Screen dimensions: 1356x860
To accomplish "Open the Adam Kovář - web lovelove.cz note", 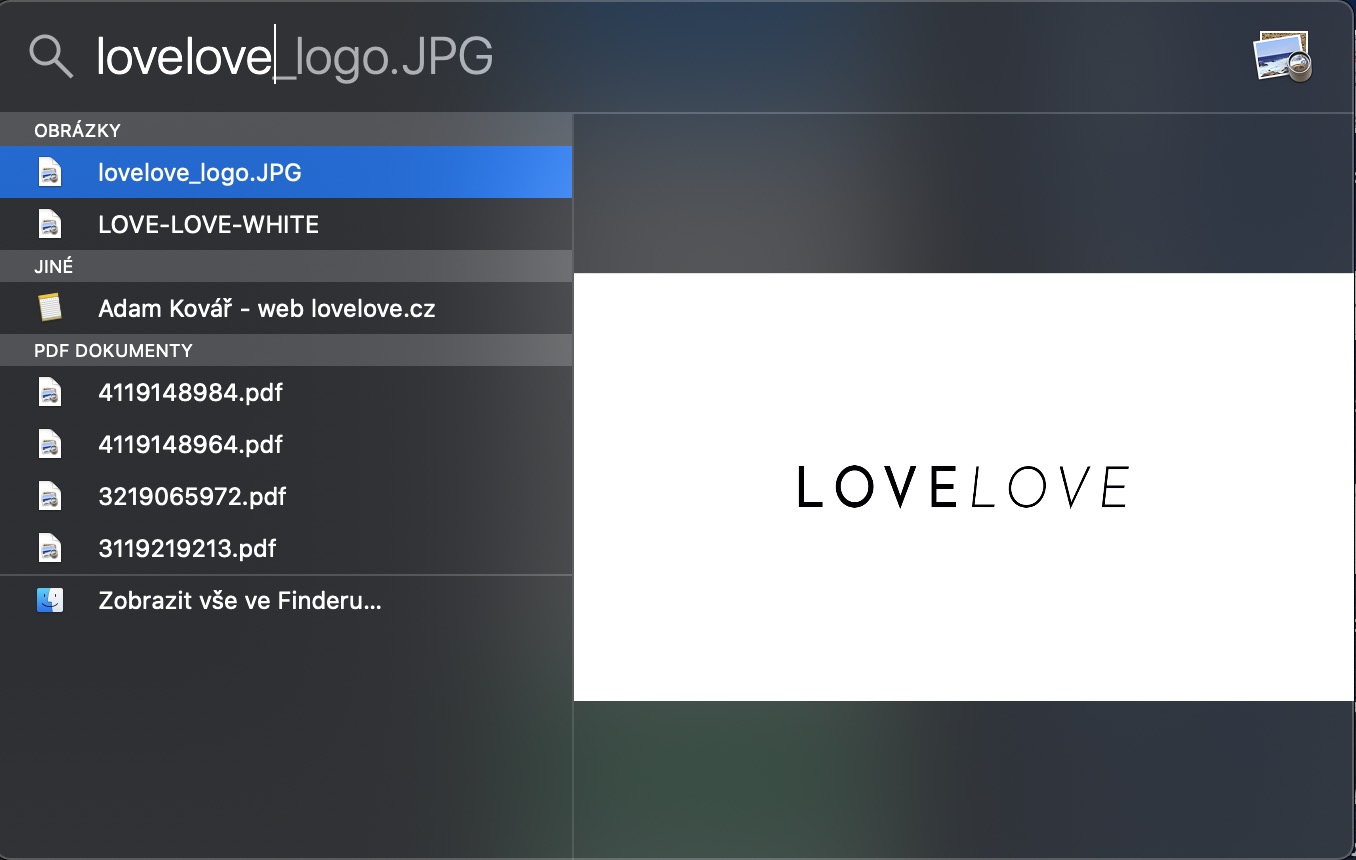I will (286, 308).
